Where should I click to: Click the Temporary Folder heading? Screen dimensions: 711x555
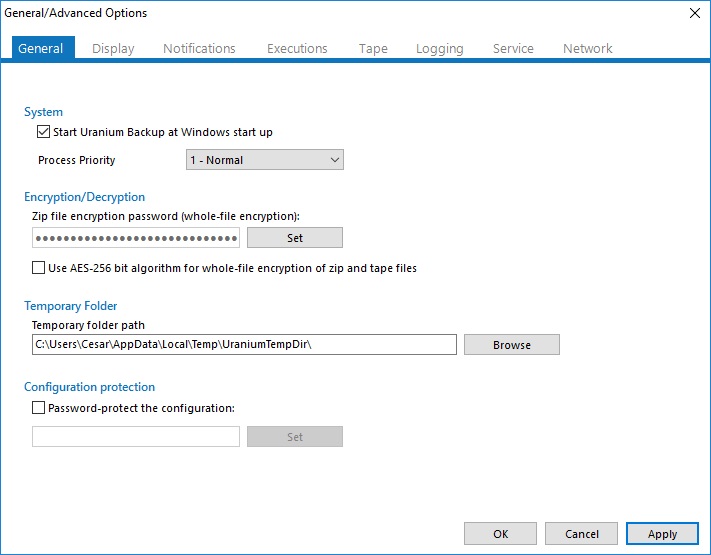tap(71, 306)
